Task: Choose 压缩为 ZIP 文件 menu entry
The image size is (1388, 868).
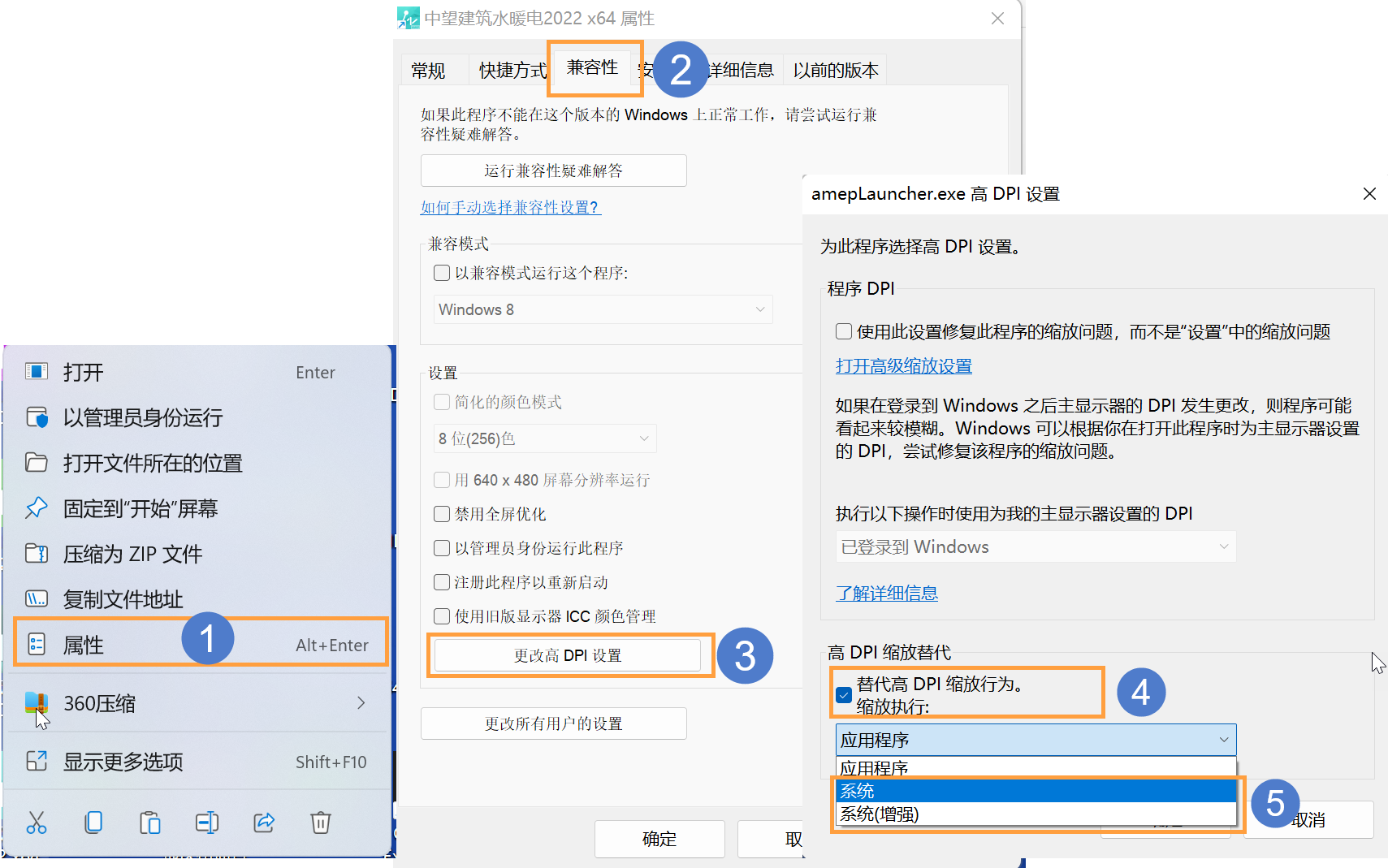Action: [199, 554]
